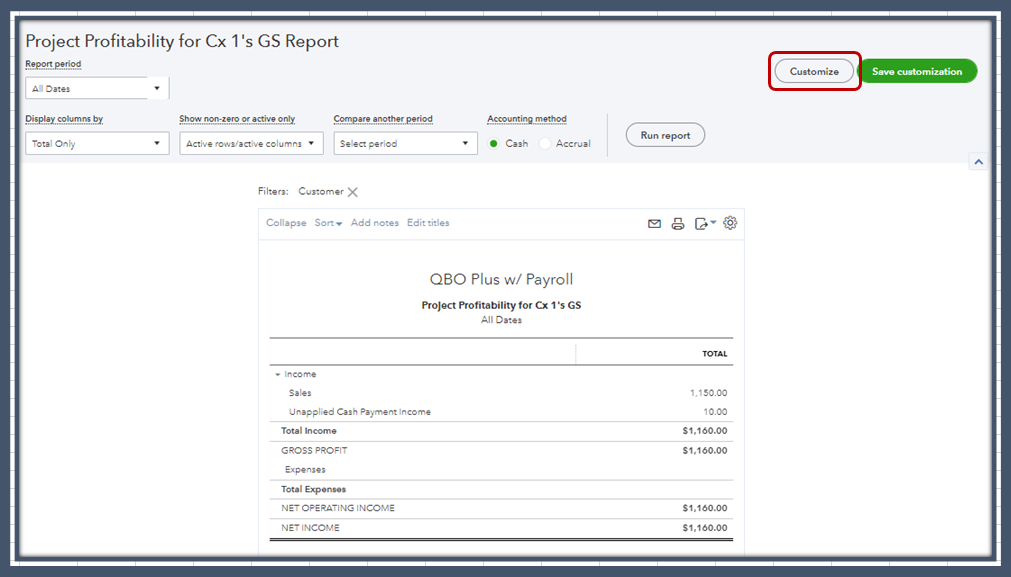Screen dimensions: 1011x577
Task: Collapse the Income section triangle
Action: (278, 373)
